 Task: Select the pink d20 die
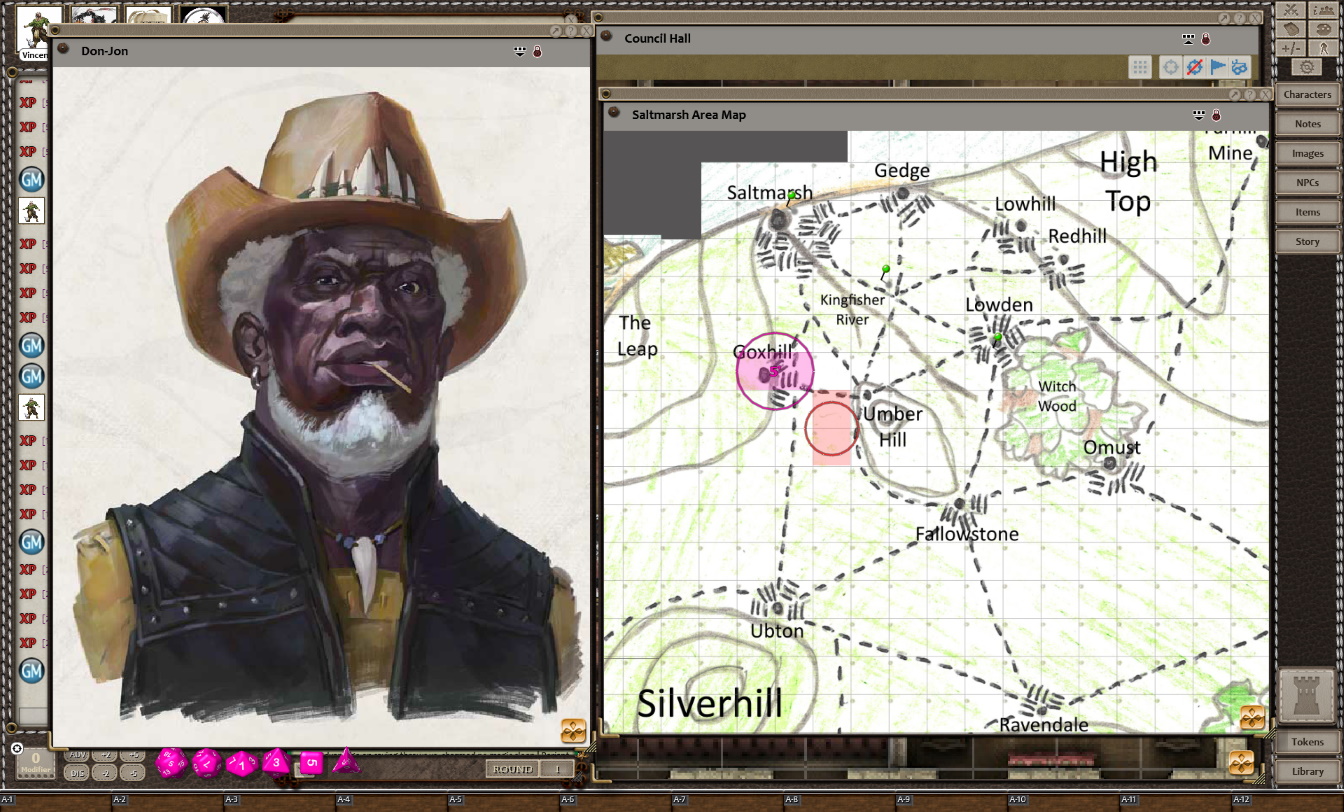click(171, 763)
